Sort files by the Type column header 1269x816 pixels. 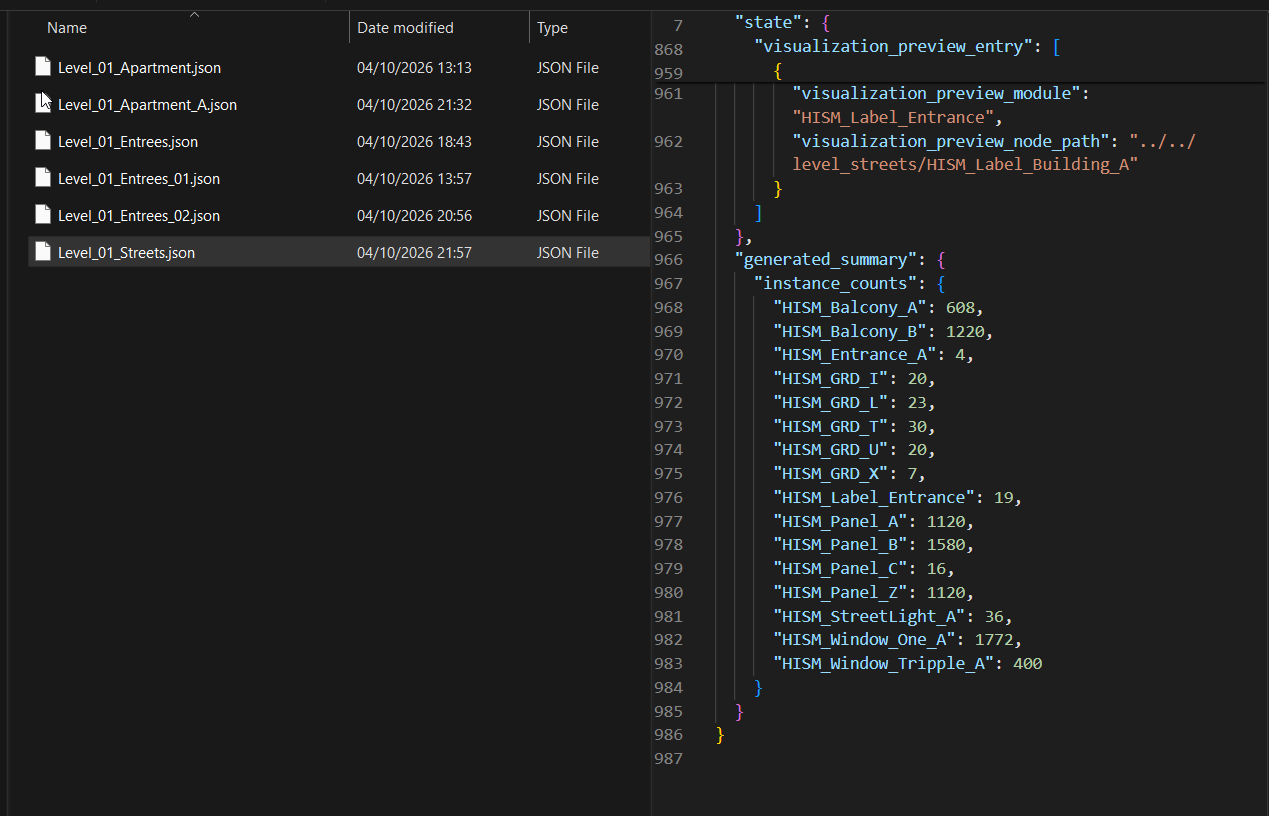point(552,28)
